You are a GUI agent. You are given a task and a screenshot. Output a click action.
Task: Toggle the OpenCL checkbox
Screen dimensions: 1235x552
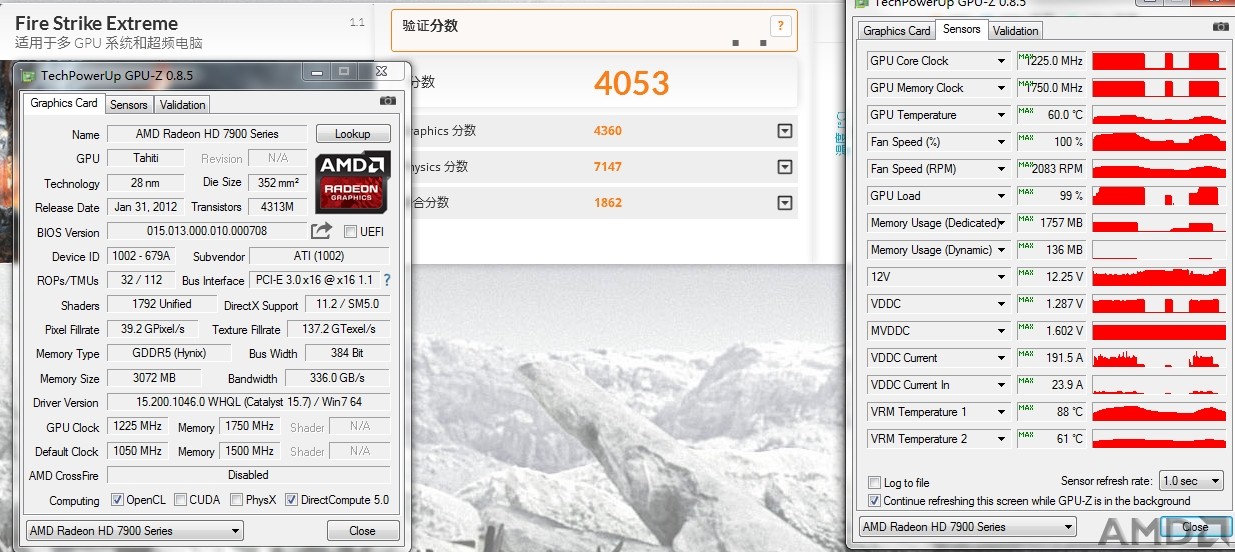pyautogui.click(x=117, y=500)
